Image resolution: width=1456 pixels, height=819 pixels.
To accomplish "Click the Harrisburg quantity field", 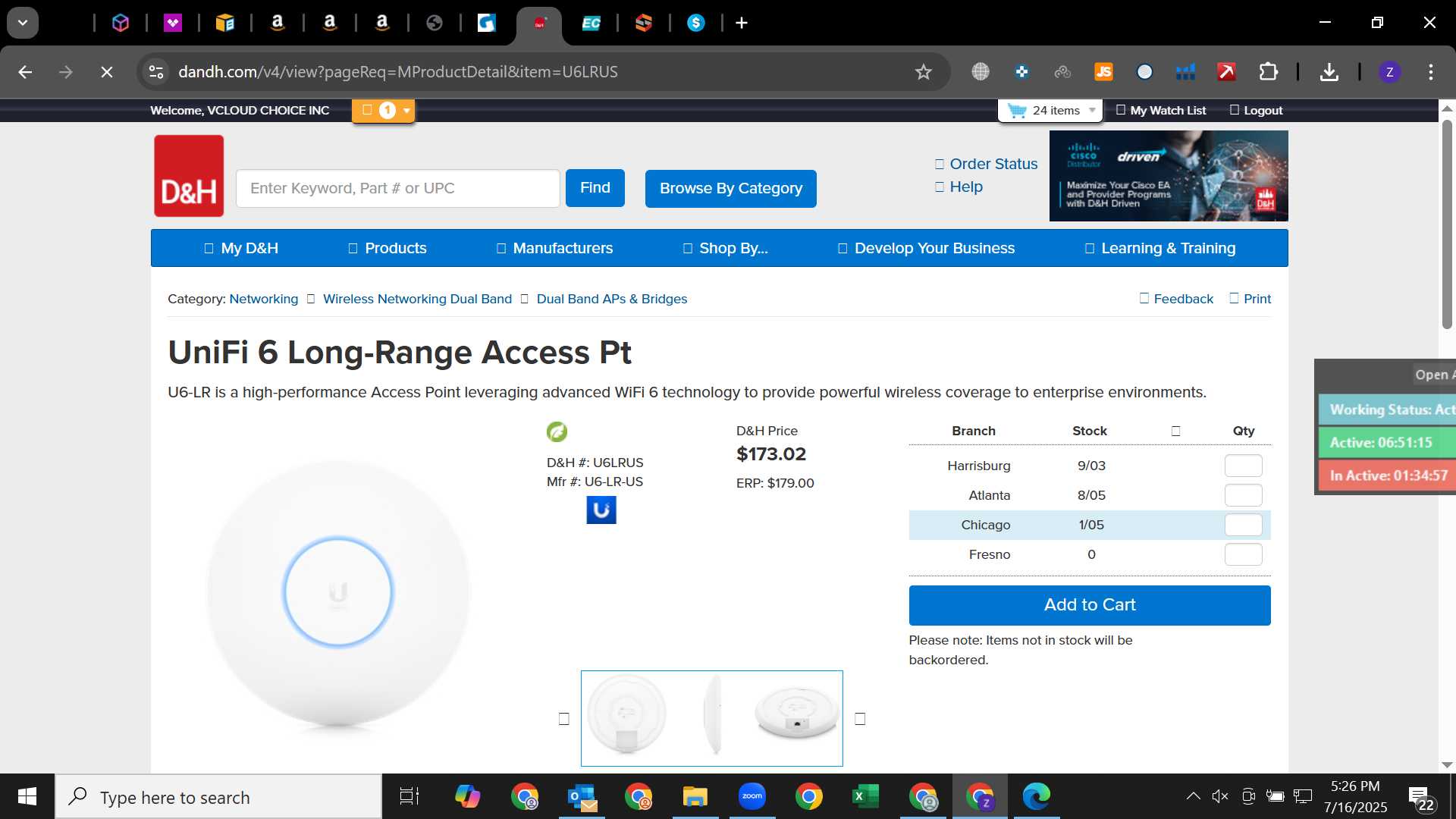I will [1243, 466].
